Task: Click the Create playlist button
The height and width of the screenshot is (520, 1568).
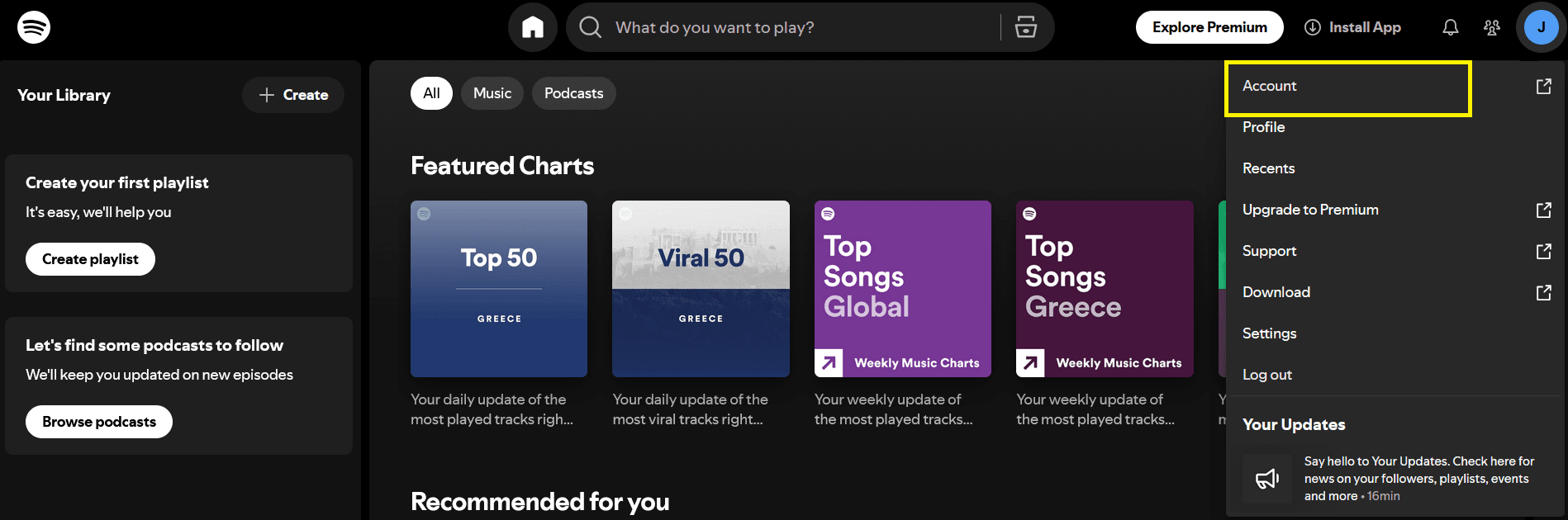Action: coord(90,259)
